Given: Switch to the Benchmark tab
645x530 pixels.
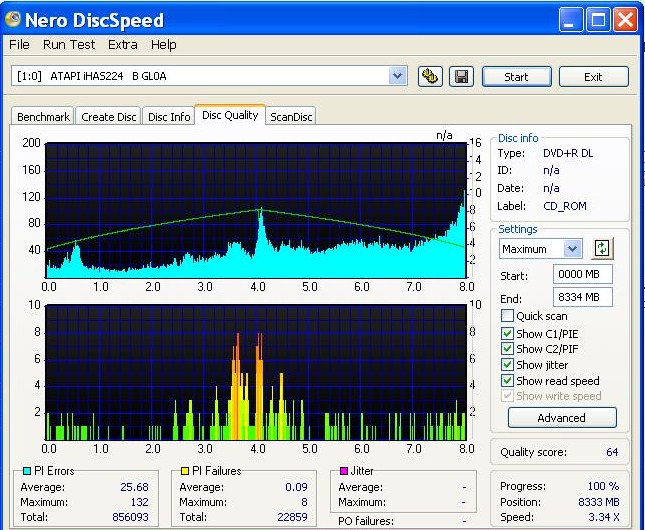Looking at the screenshot, I should point(43,117).
